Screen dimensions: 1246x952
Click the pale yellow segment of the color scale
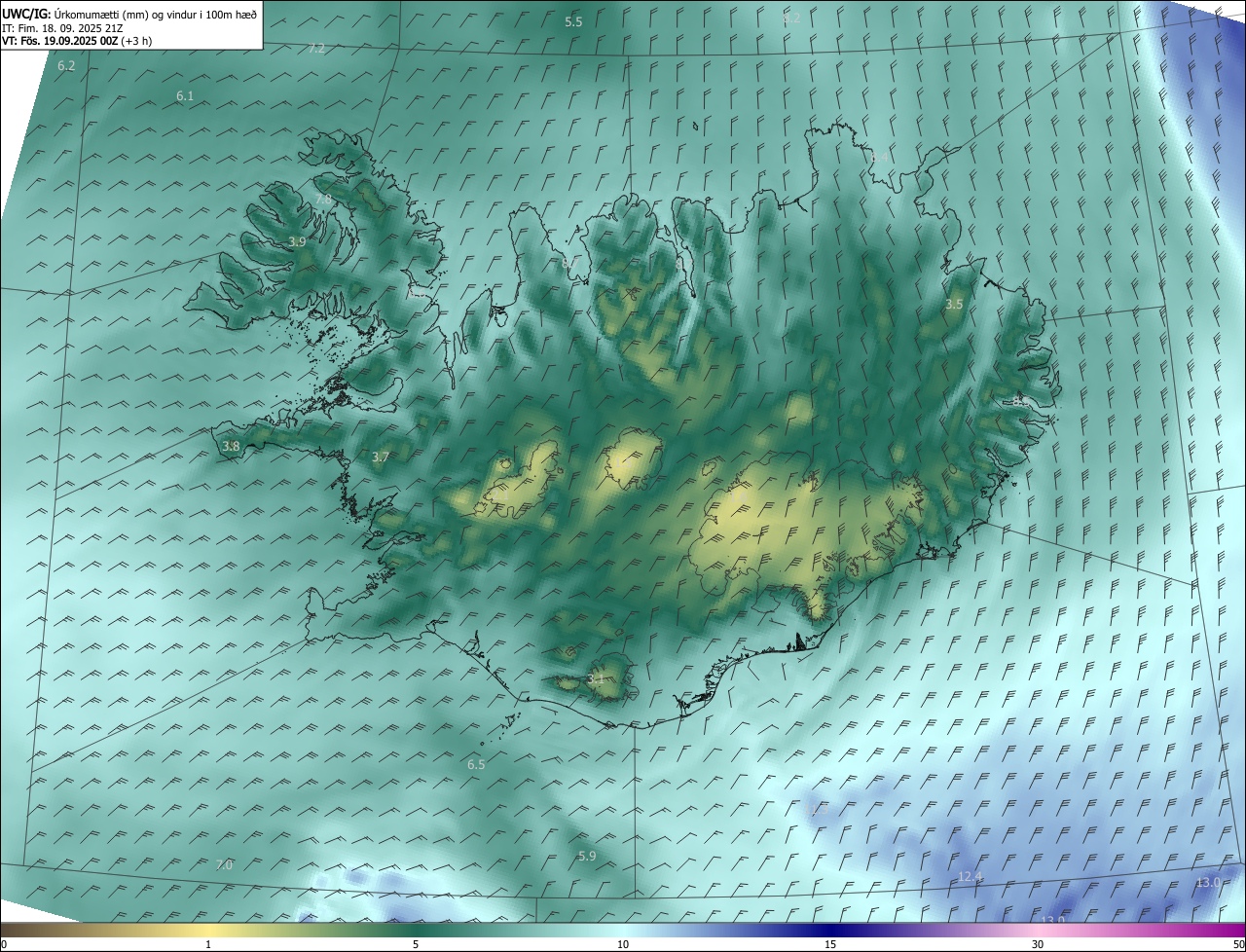(x=208, y=930)
